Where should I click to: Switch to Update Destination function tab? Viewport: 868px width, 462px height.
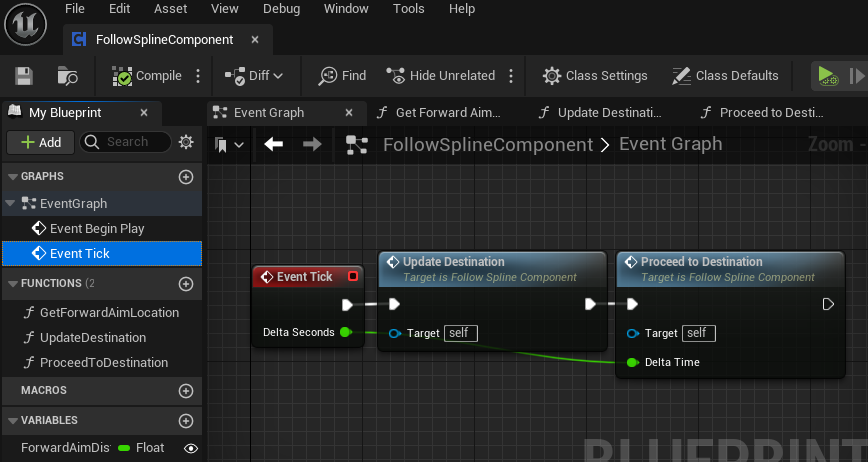[x=601, y=113]
